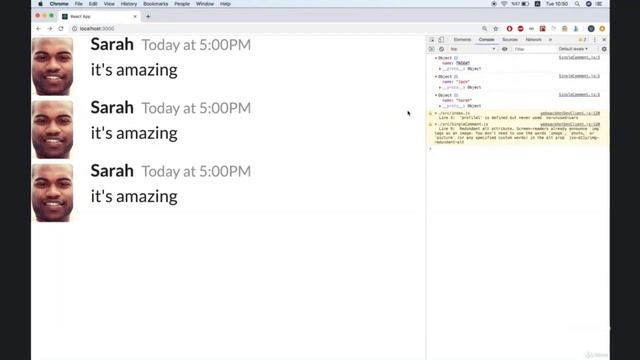The width and height of the screenshot is (640, 360).
Task: Open the dark circular profile avatar
Action: (591, 29)
